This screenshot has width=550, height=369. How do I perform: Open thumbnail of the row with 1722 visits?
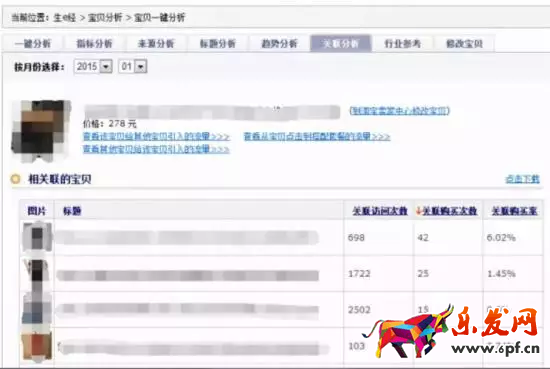pyautogui.click(x=38, y=274)
